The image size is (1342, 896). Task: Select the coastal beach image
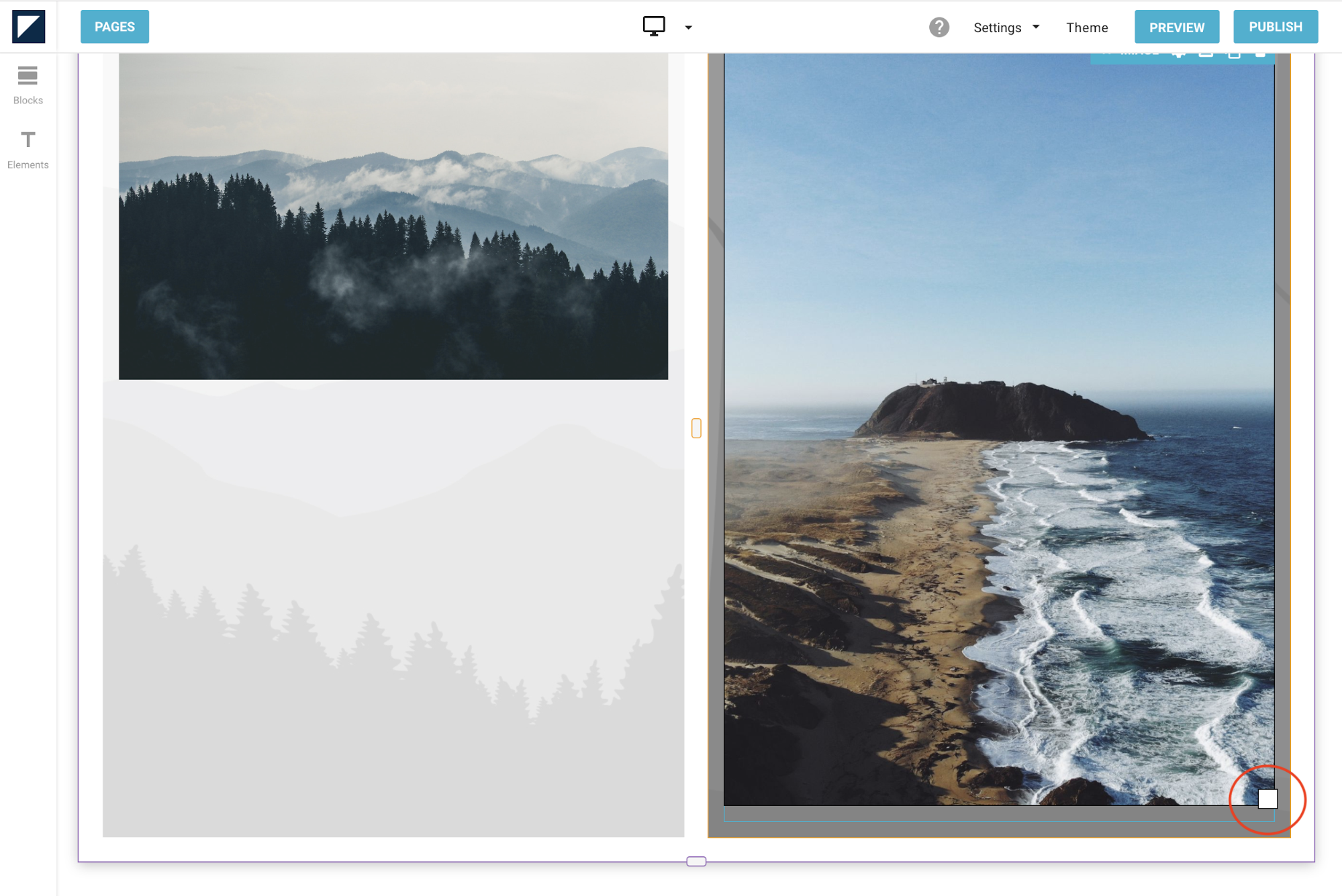pos(998,430)
